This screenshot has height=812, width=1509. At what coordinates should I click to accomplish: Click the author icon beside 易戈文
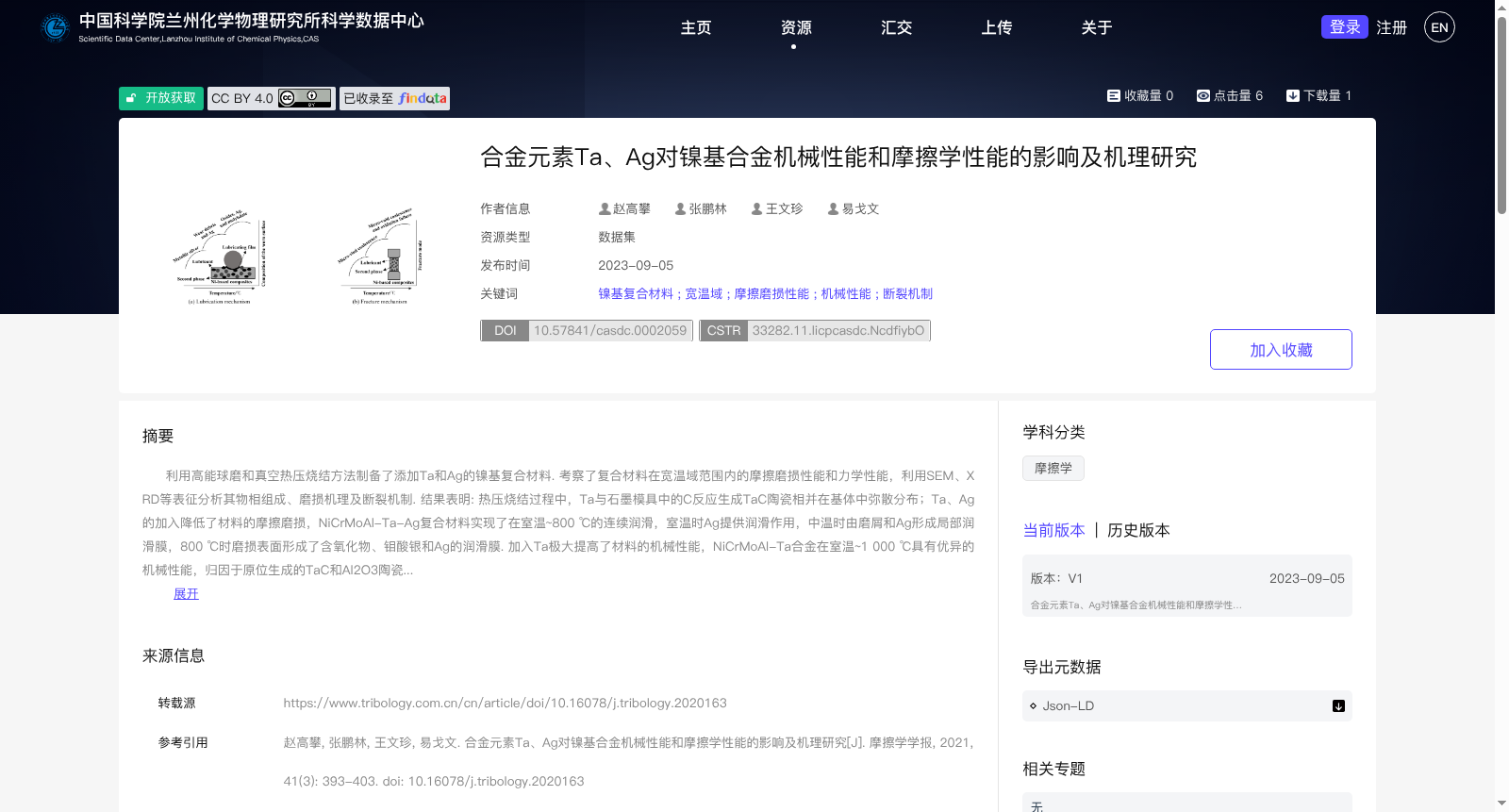(833, 209)
